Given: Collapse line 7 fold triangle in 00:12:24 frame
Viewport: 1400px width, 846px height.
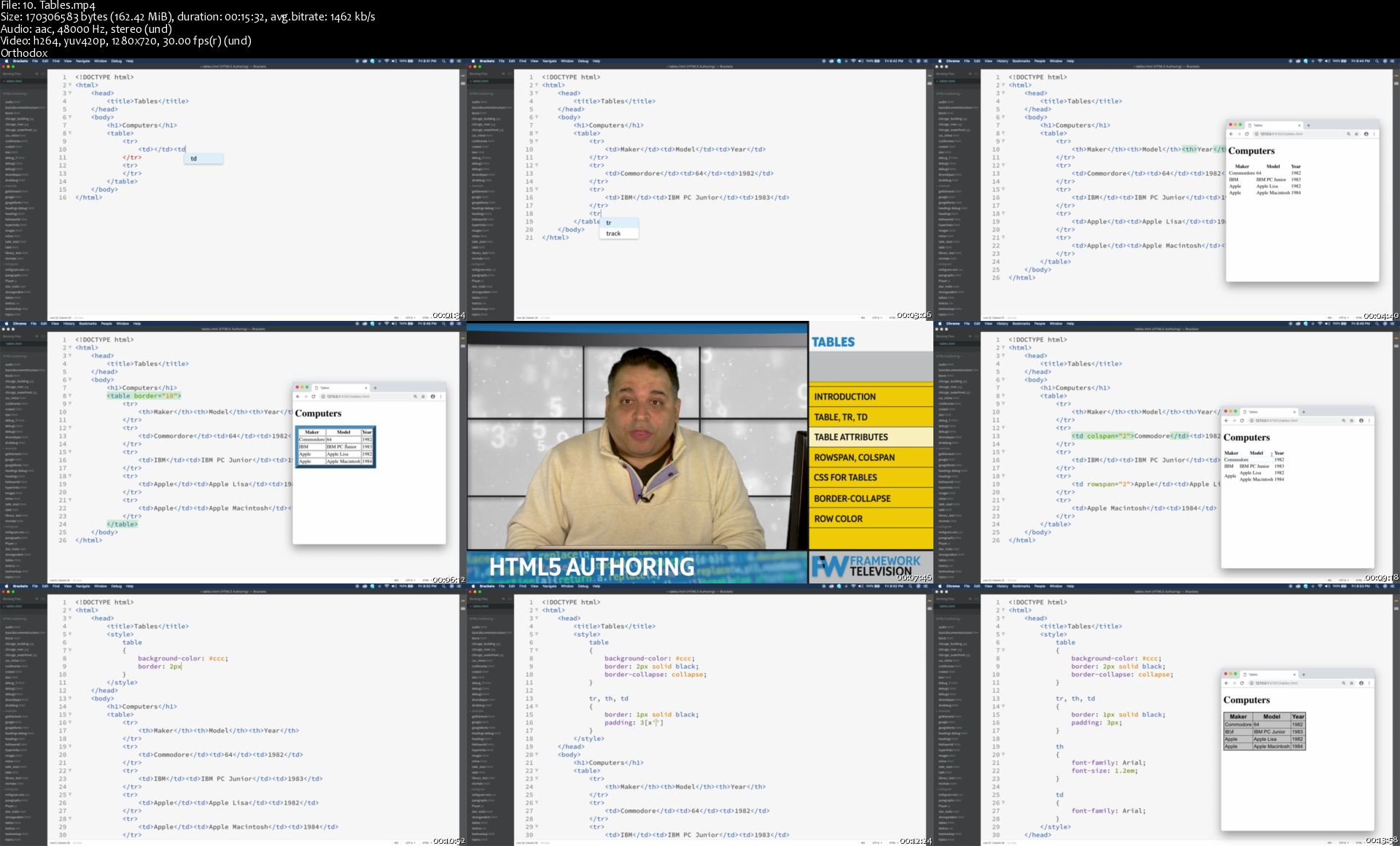Looking at the screenshot, I should pos(537,651).
